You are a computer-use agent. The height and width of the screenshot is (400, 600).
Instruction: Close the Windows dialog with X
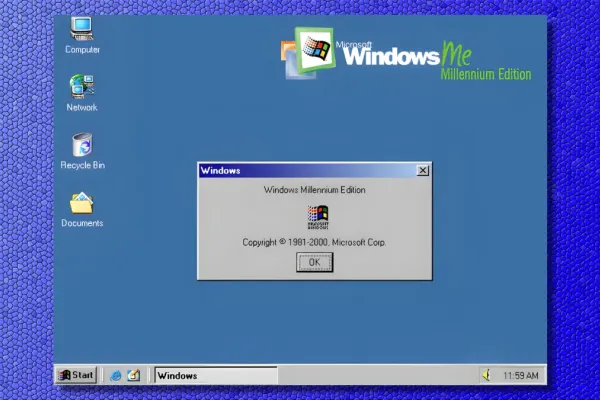point(422,170)
